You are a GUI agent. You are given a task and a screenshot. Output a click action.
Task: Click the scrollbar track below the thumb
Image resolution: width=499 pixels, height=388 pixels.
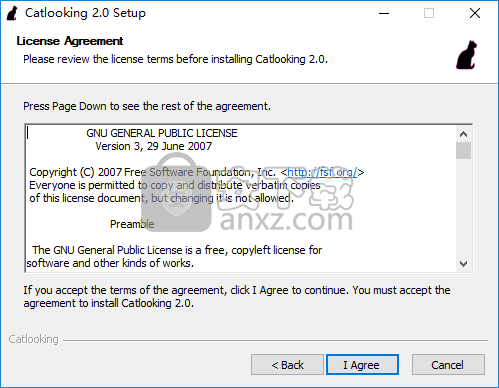(463, 207)
